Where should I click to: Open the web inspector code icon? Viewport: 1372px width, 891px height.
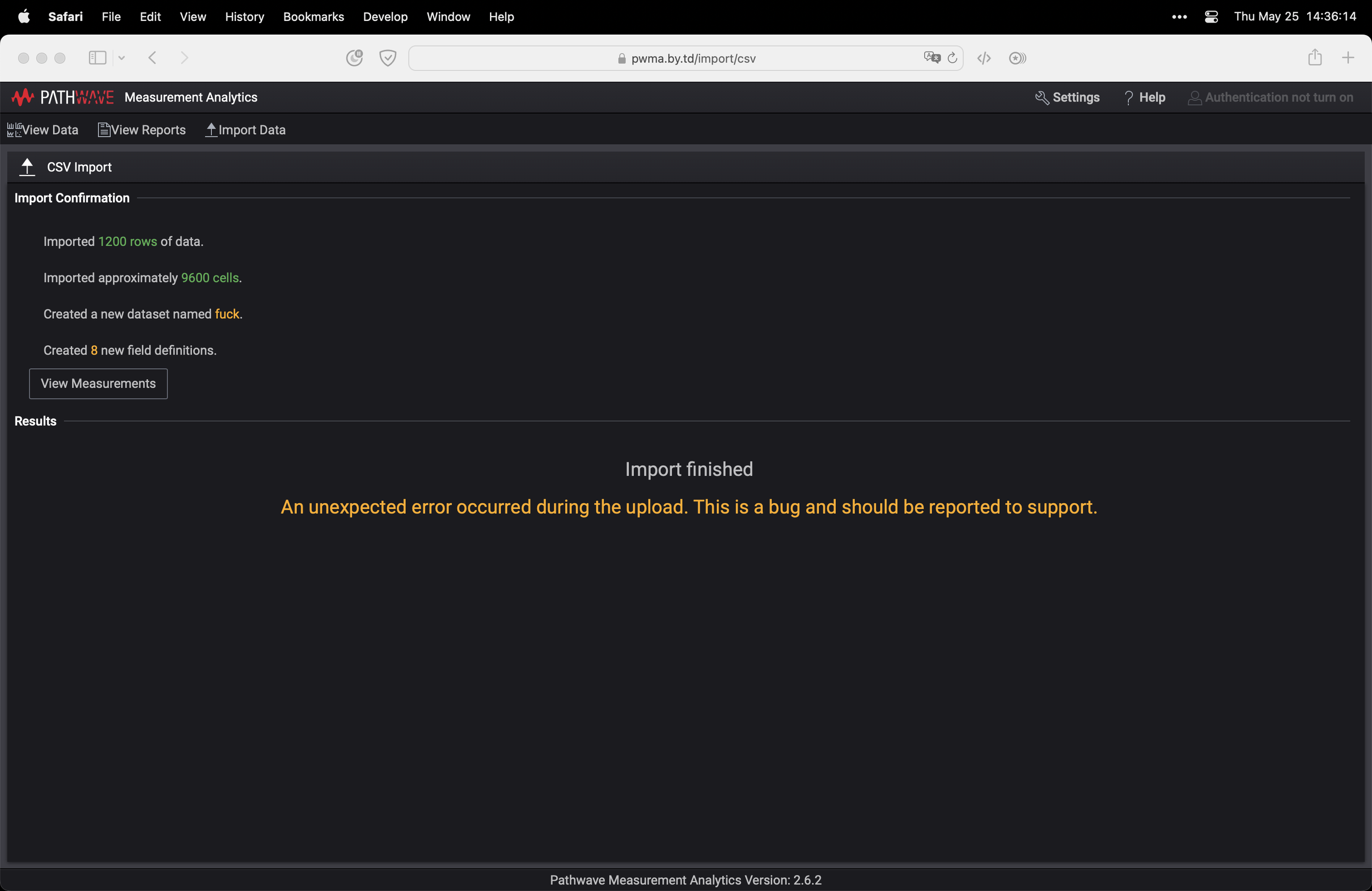984,58
